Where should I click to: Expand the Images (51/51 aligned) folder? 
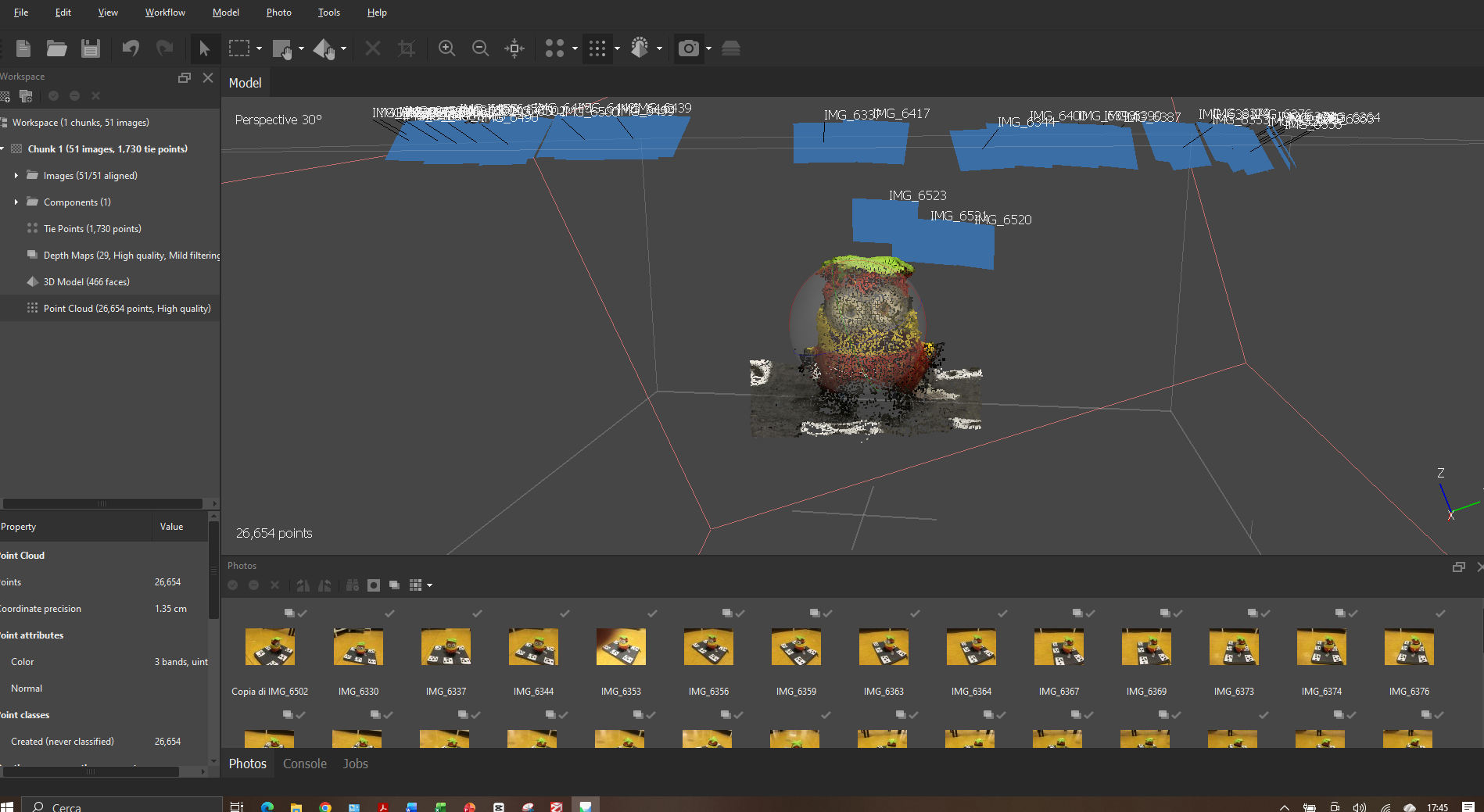pyautogui.click(x=16, y=176)
